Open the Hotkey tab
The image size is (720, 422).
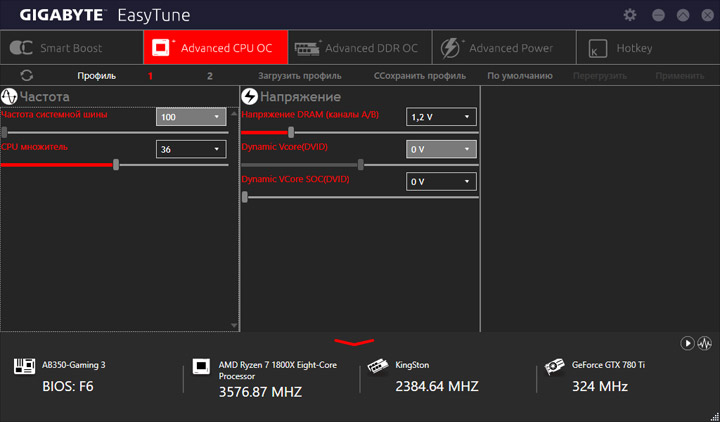tap(648, 47)
